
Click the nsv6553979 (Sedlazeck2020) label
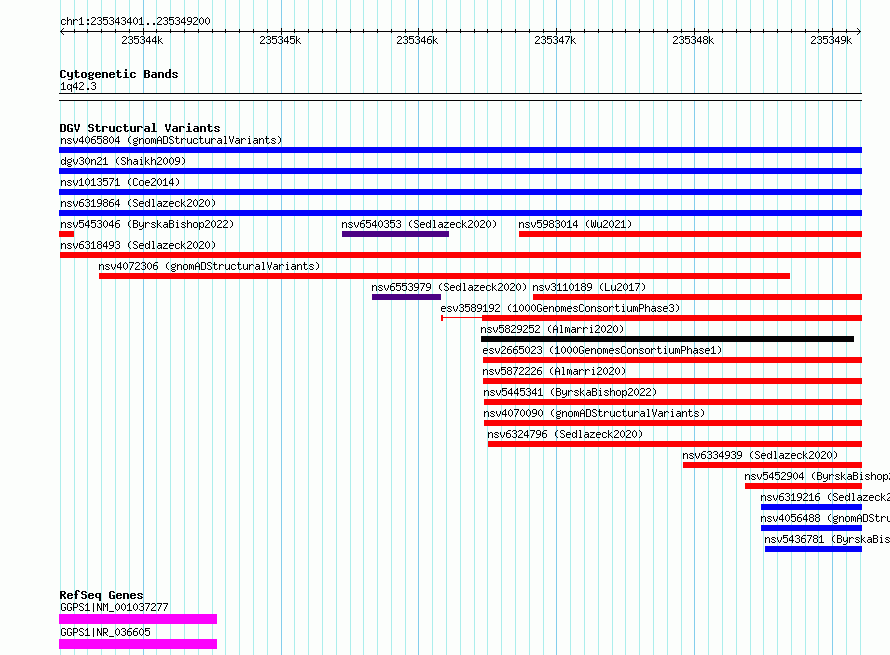pyautogui.click(x=449, y=287)
